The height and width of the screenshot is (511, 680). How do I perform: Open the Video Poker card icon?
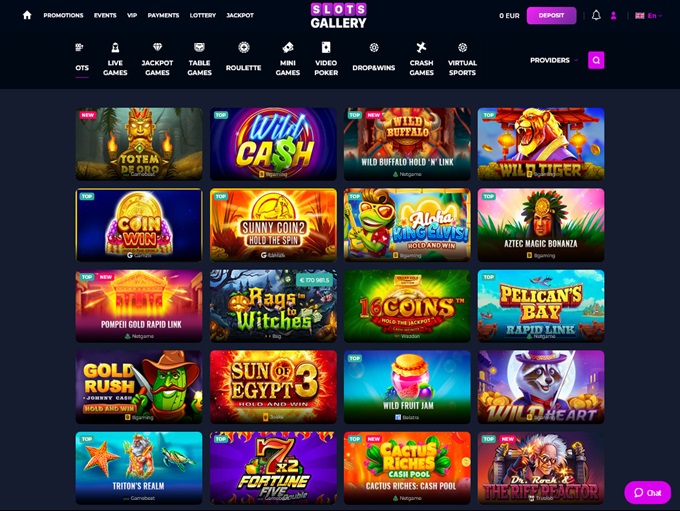(326, 47)
